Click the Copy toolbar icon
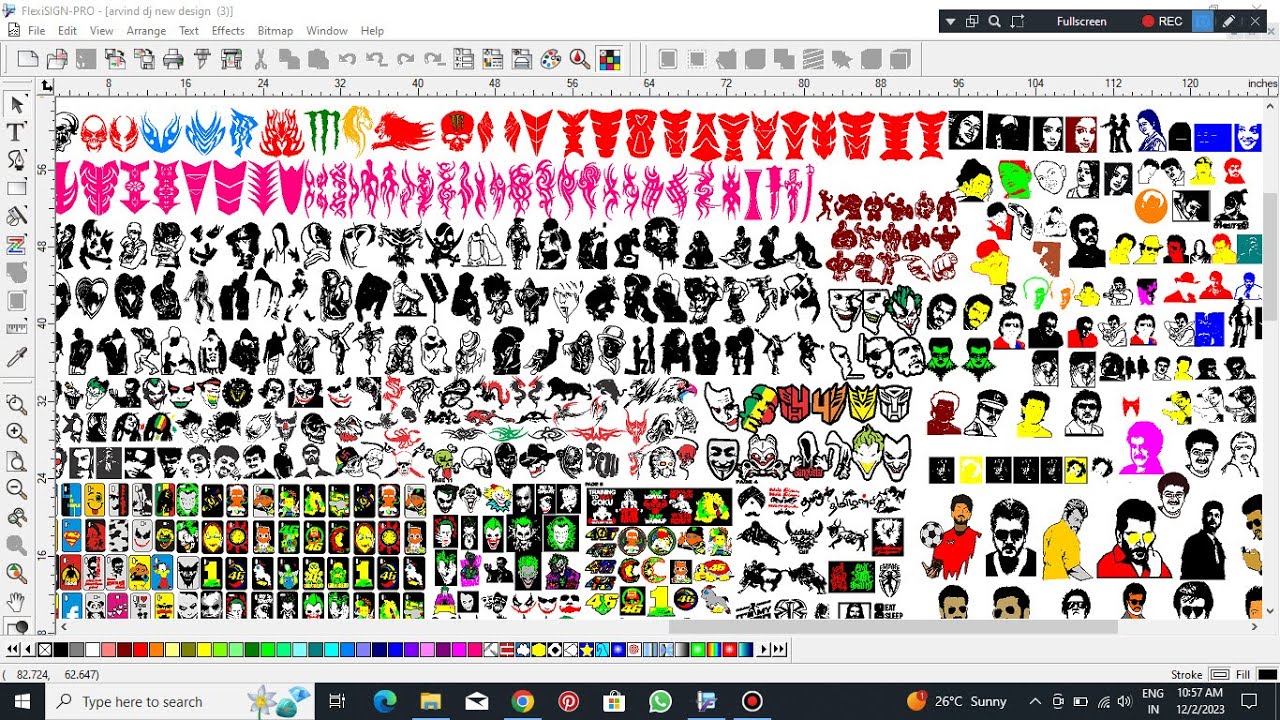 [x=290, y=60]
